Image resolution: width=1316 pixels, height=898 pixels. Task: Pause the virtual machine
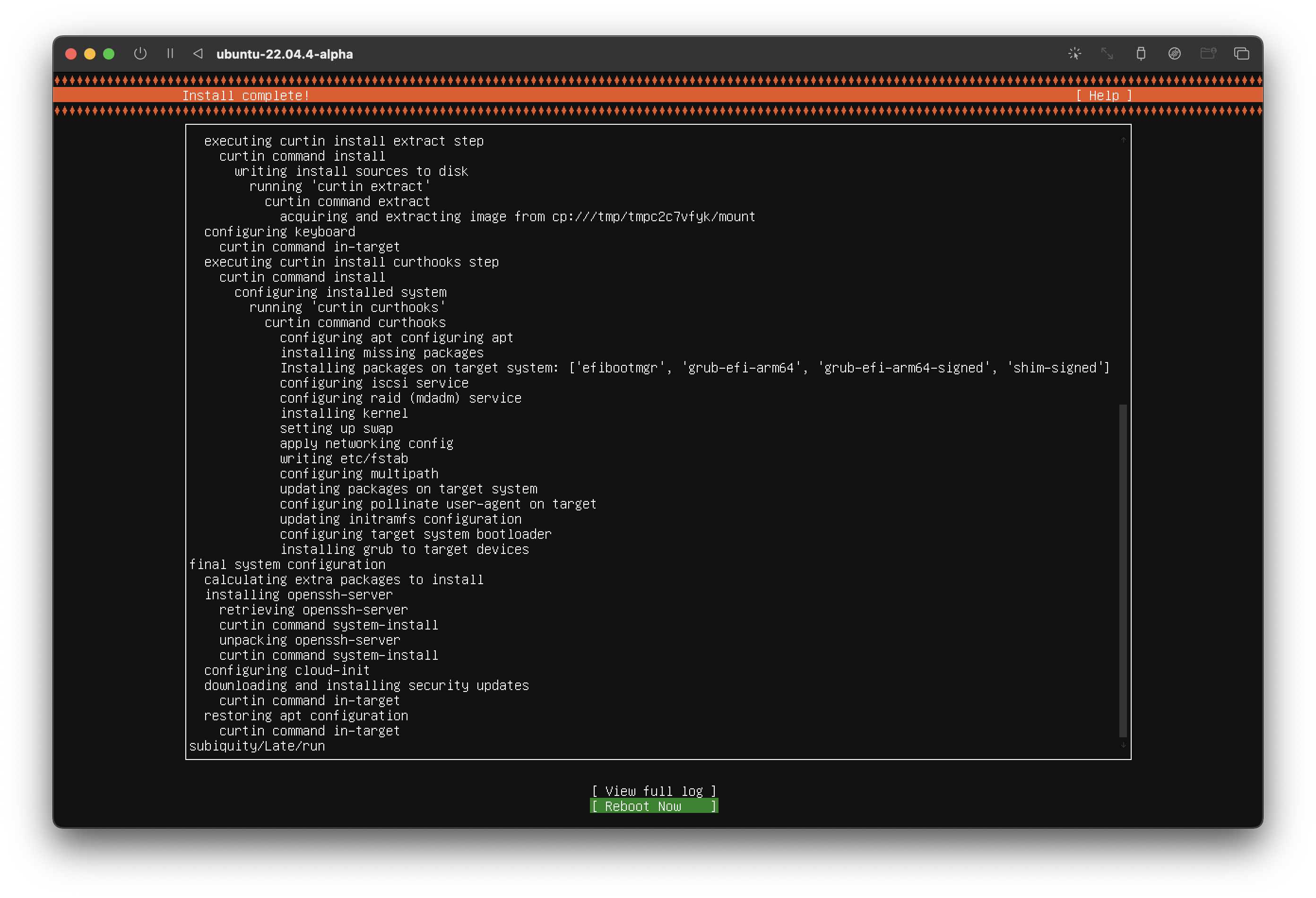[x=170, y=54]
